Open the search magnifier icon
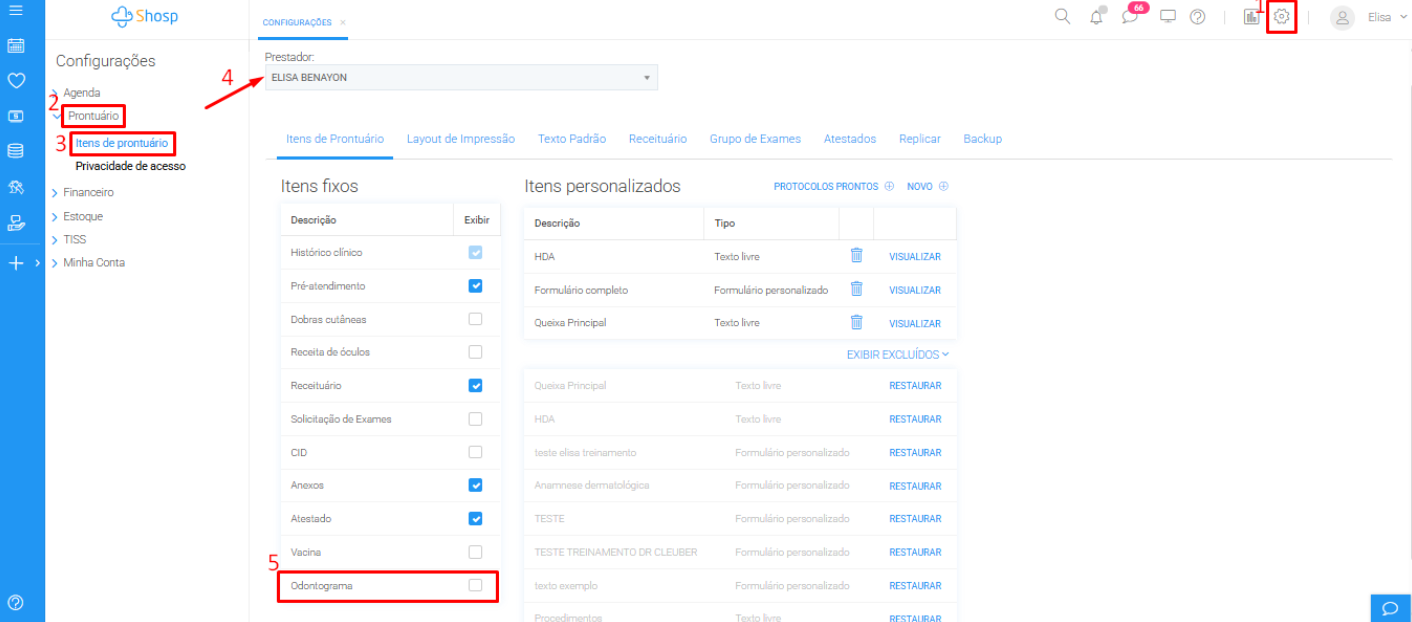 tap(1062, 17)
